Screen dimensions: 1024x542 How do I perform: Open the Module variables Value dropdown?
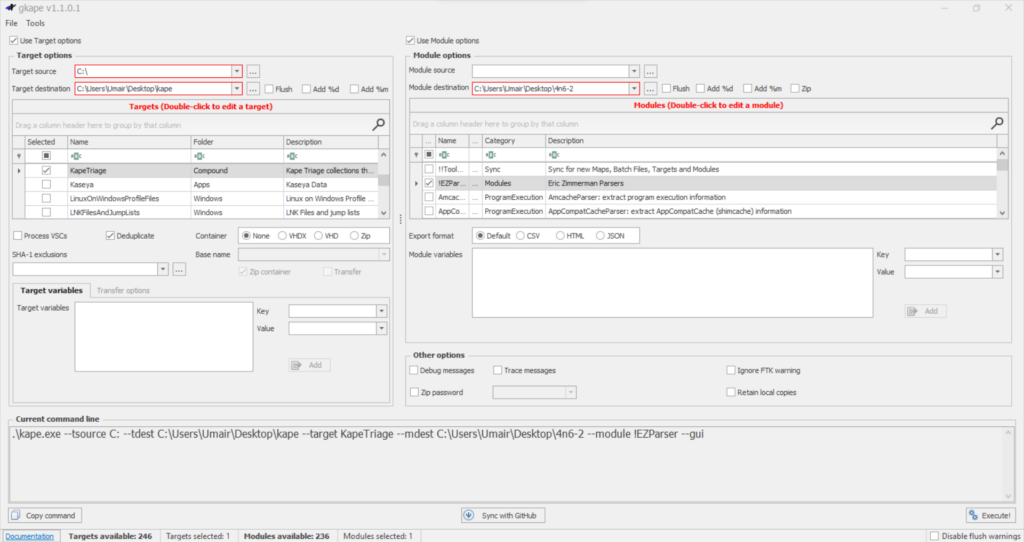997,272
